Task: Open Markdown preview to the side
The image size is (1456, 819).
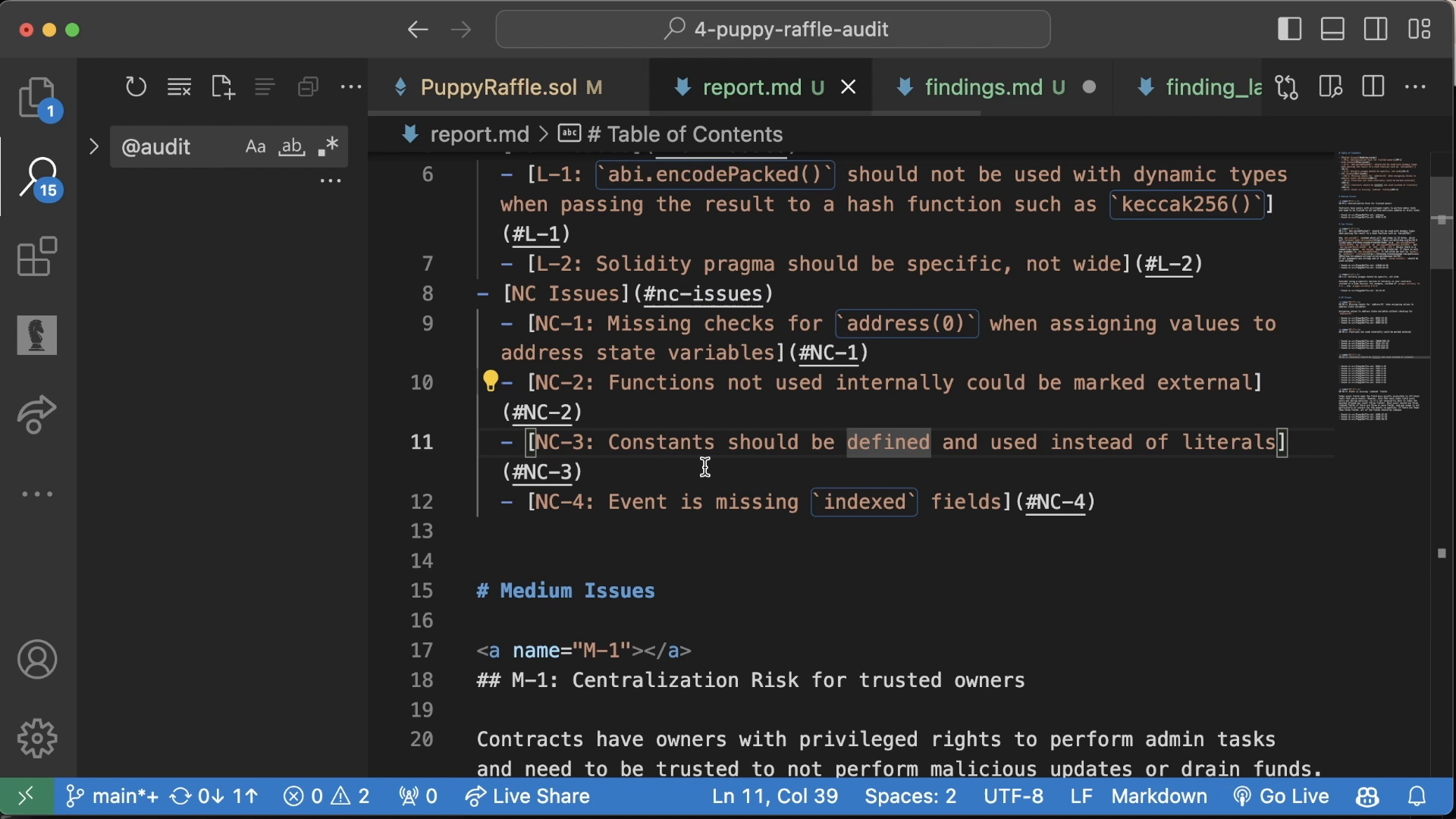Action: 1330,87
